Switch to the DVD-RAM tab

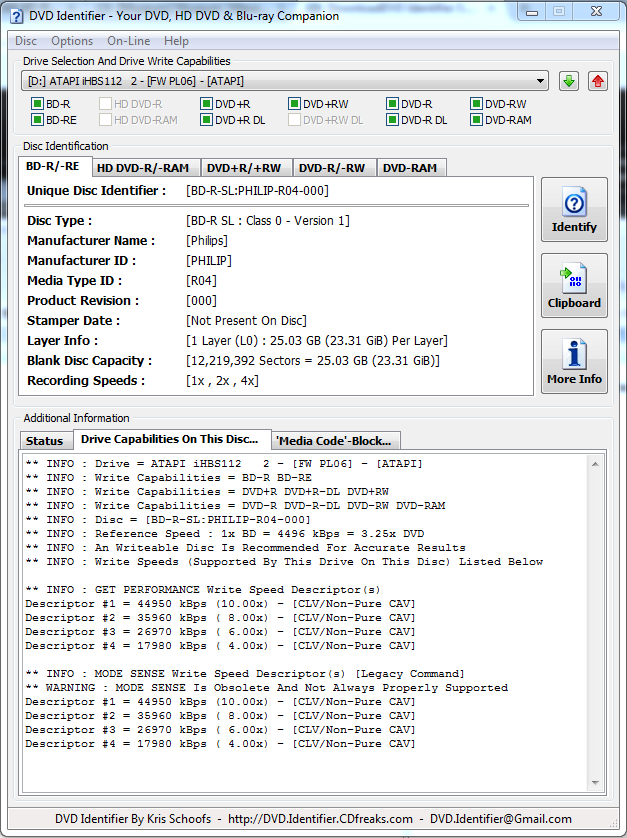click(x=410, y=168)
